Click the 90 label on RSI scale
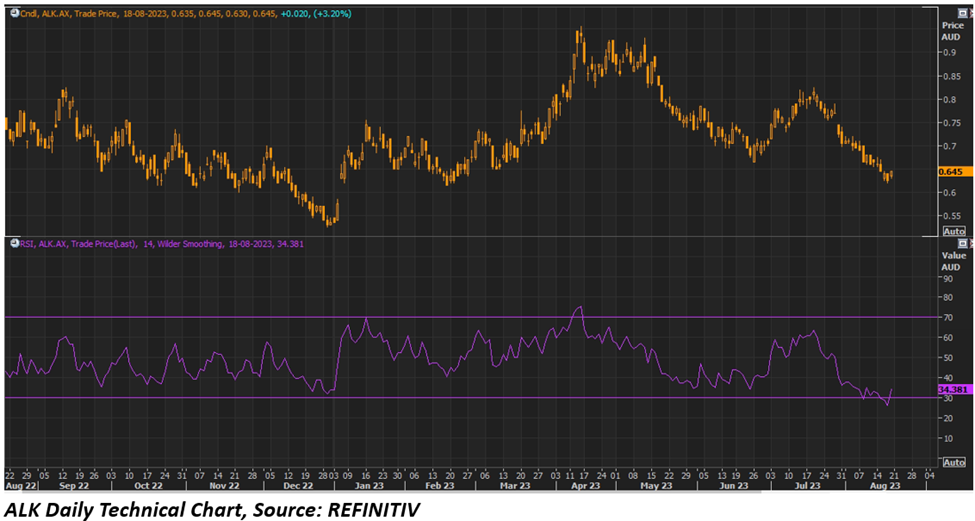The height and width of the screenshot is (521, 975). click(949, 279)
